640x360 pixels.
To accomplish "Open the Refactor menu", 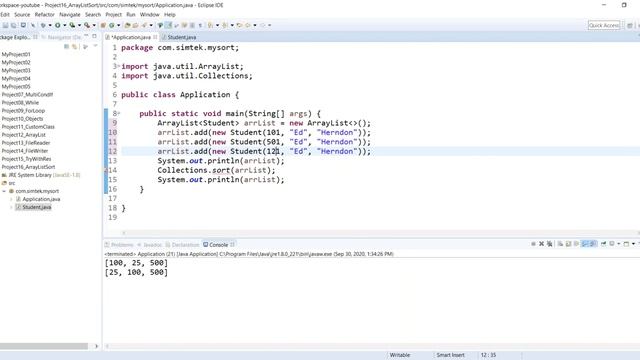I will [44, 14].
